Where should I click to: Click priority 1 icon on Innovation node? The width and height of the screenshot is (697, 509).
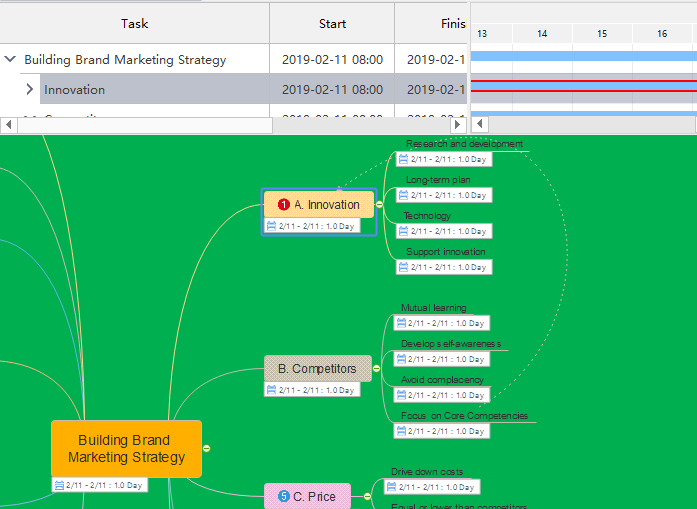click(283, 205)
